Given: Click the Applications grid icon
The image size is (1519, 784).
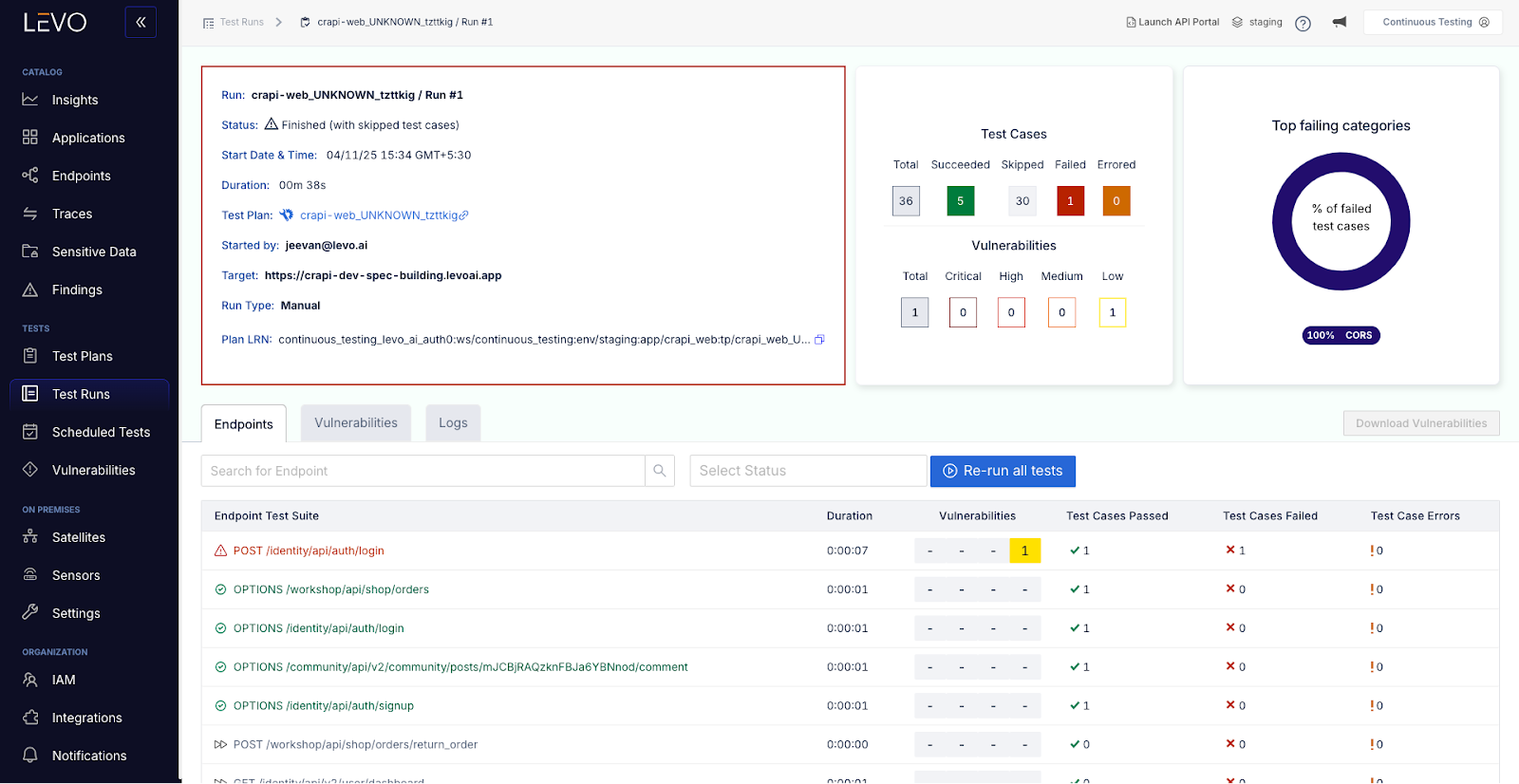Looking at the screenshot, I should (30, 138).
